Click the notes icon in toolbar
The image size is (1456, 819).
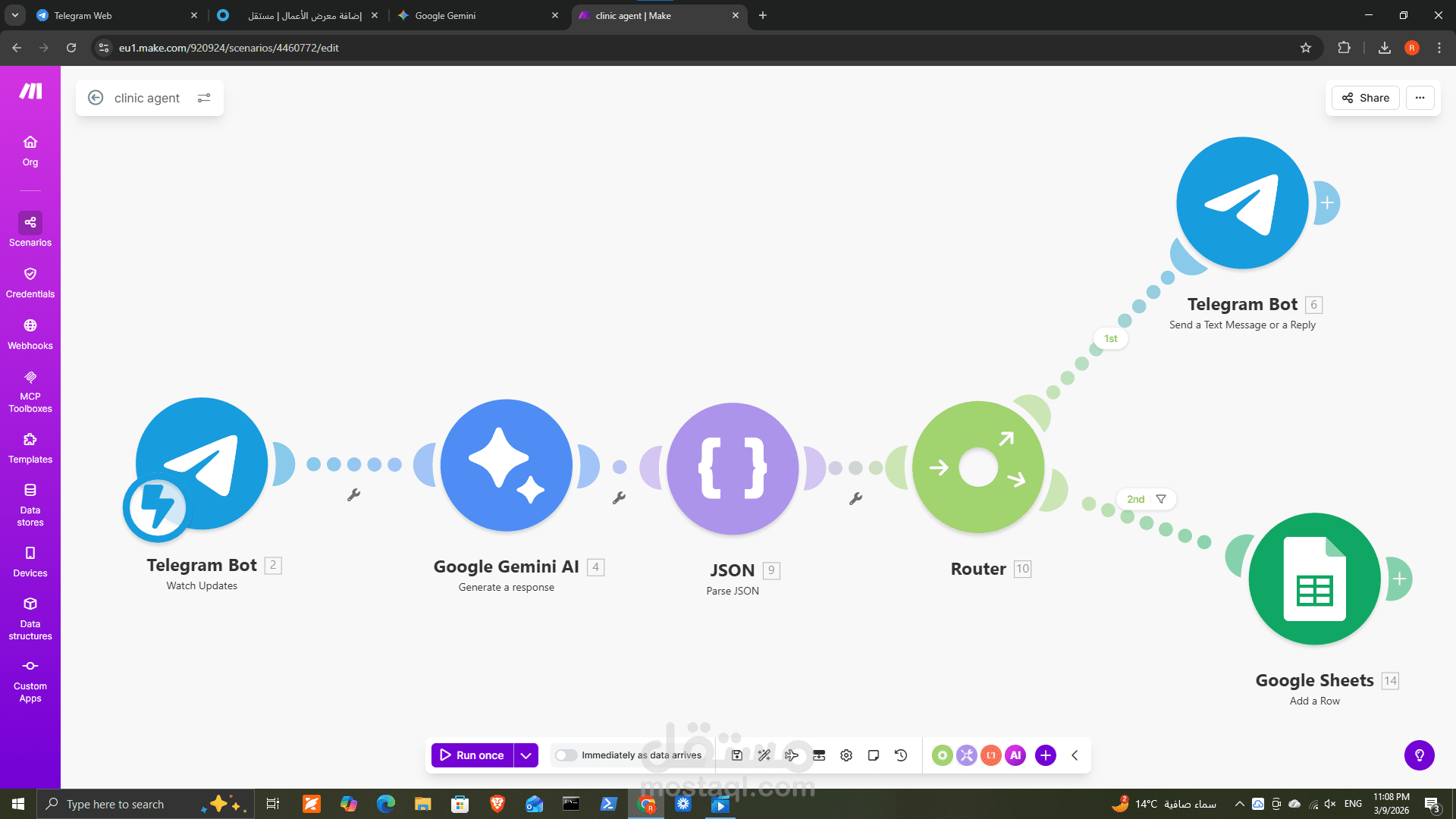click(874, 755)
